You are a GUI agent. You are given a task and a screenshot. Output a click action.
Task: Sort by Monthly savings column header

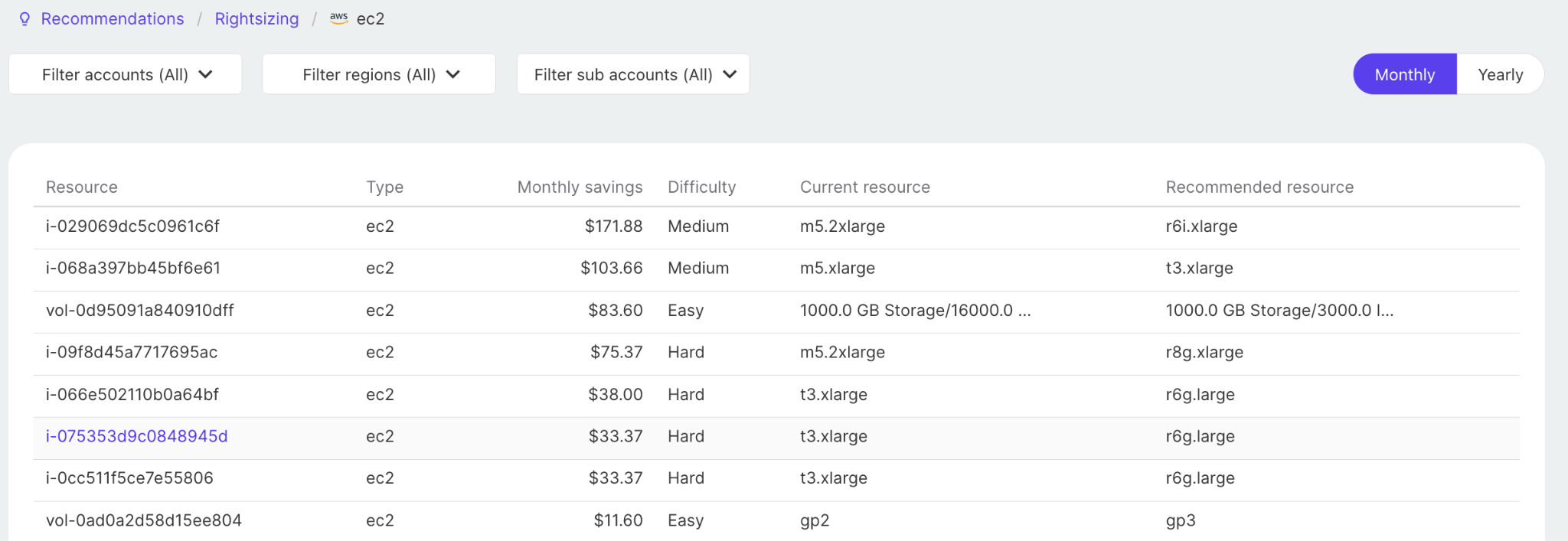coord(580,187)
